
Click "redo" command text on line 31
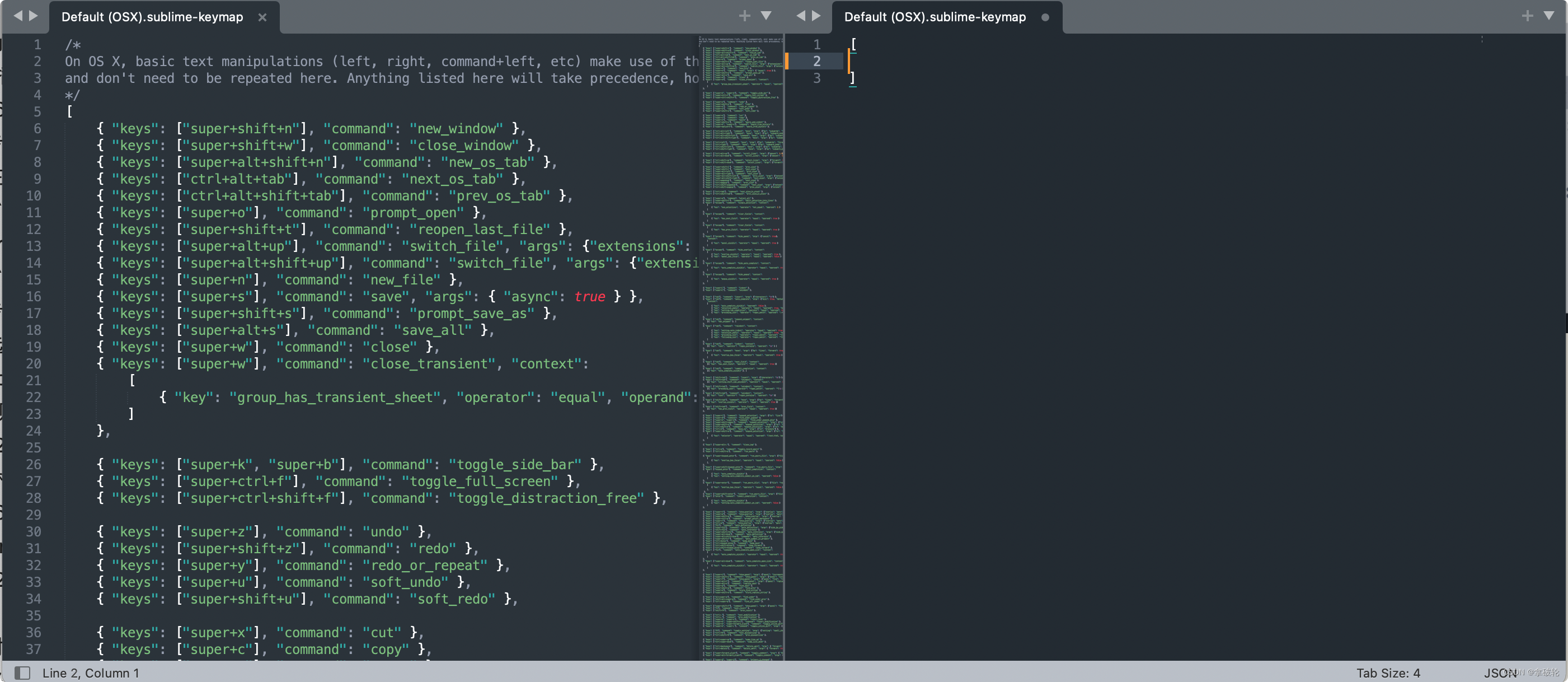[433, 549]
